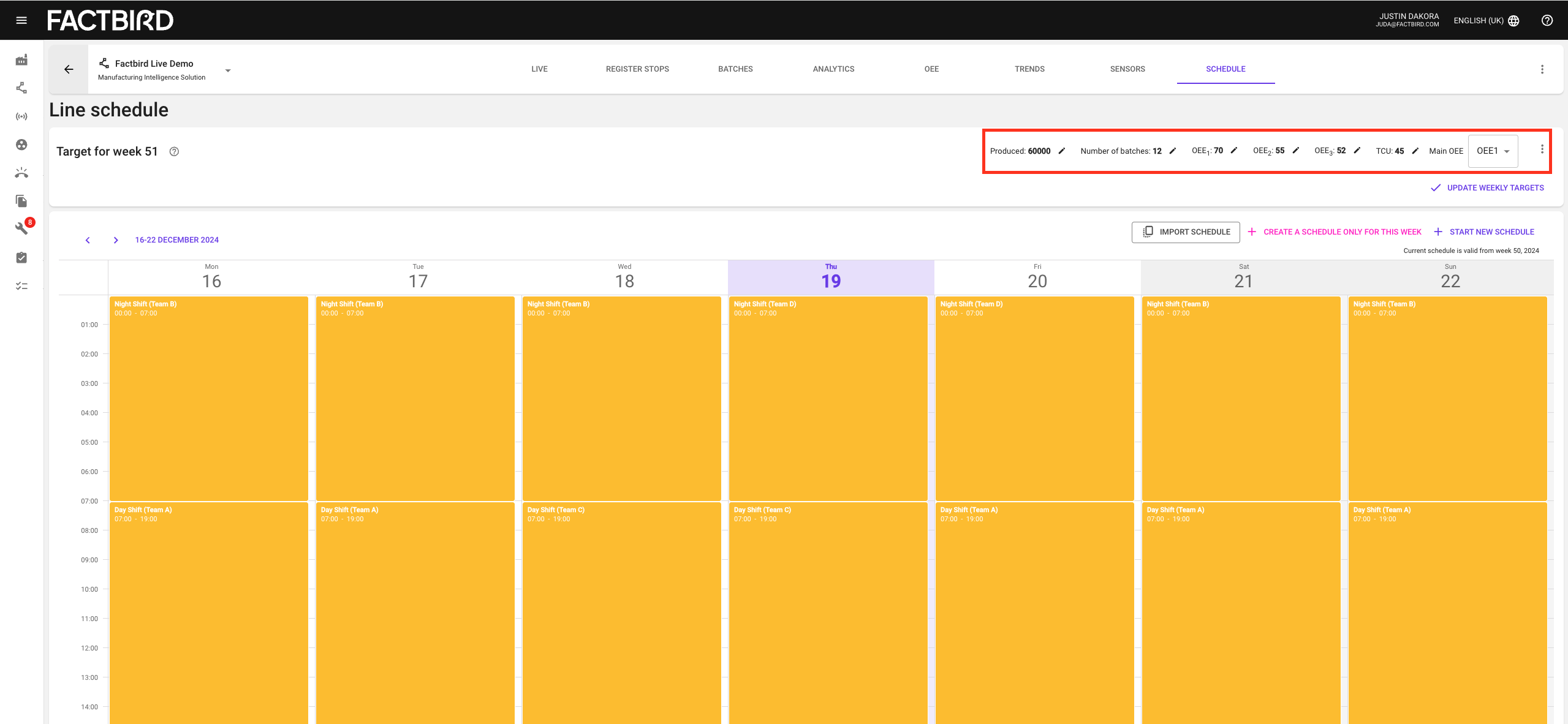Click the Factbird logo
The width and height of the screenshot is (1568, 724).
[x=110, y=20]
